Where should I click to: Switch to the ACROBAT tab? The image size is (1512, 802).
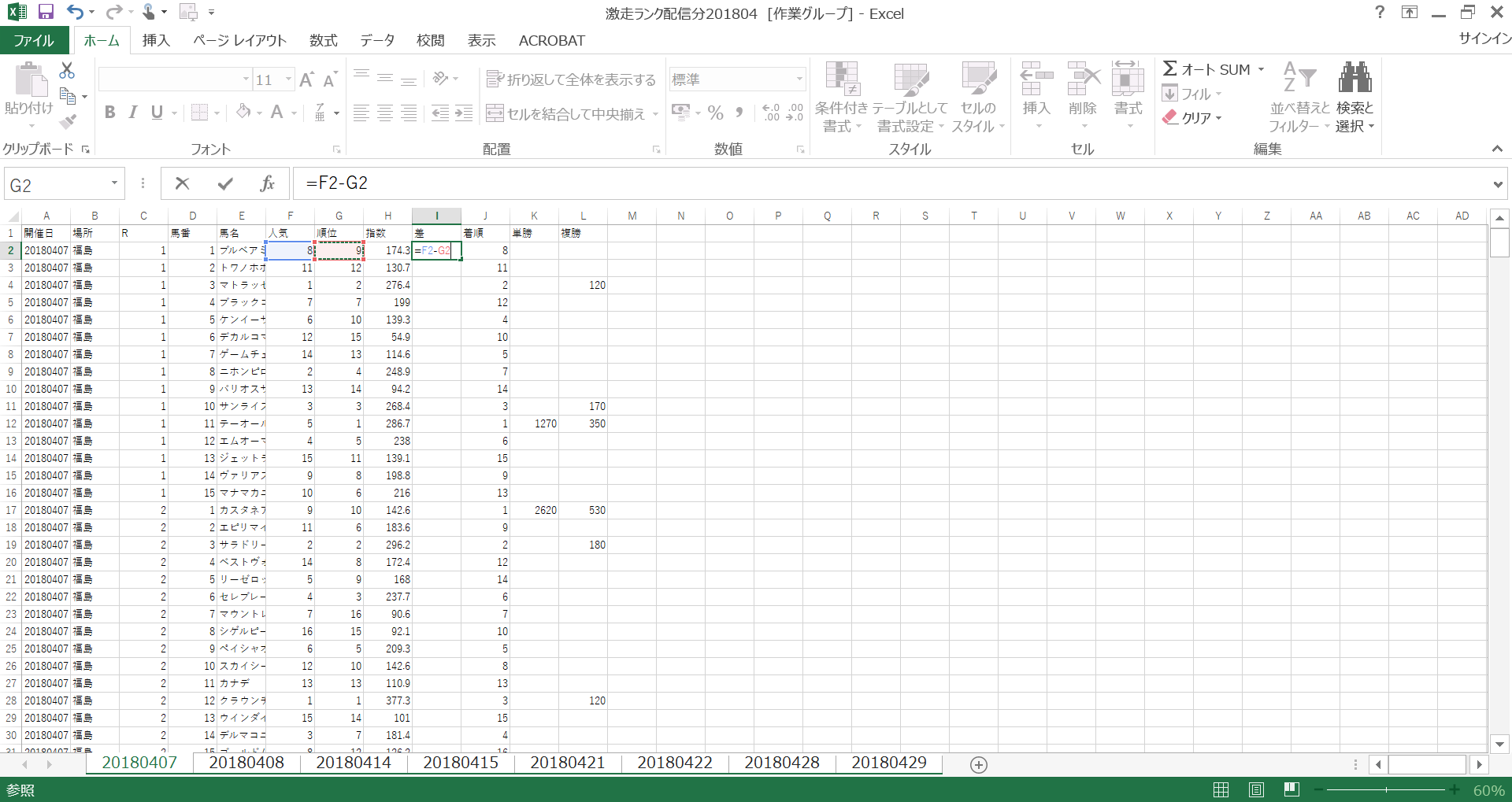pos(552,40)
